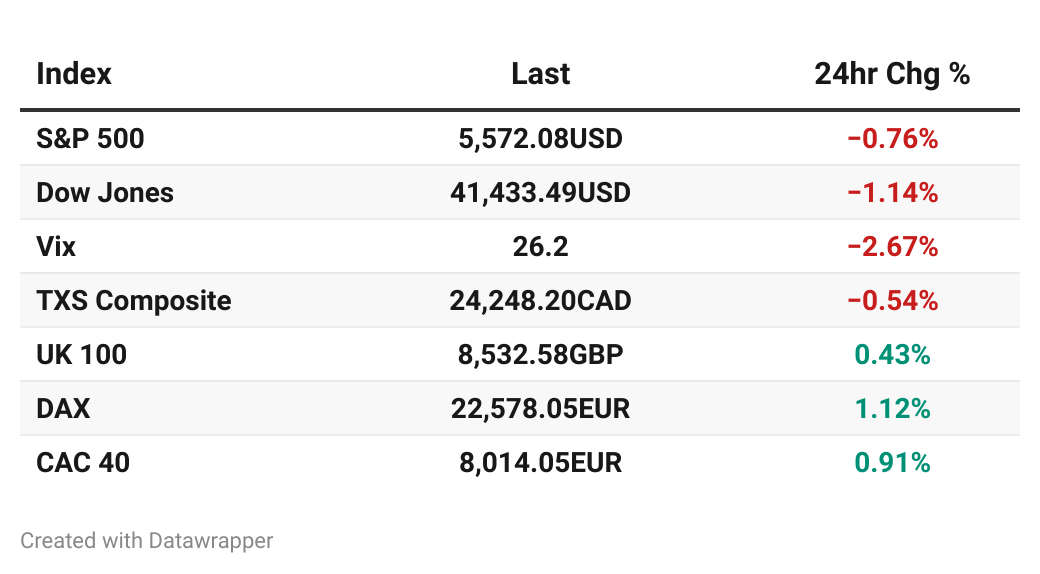Image resolution: width=1040 pixels, height=574 pixels.
Task: Click the green 1.12% change
Action: [893, 409]
